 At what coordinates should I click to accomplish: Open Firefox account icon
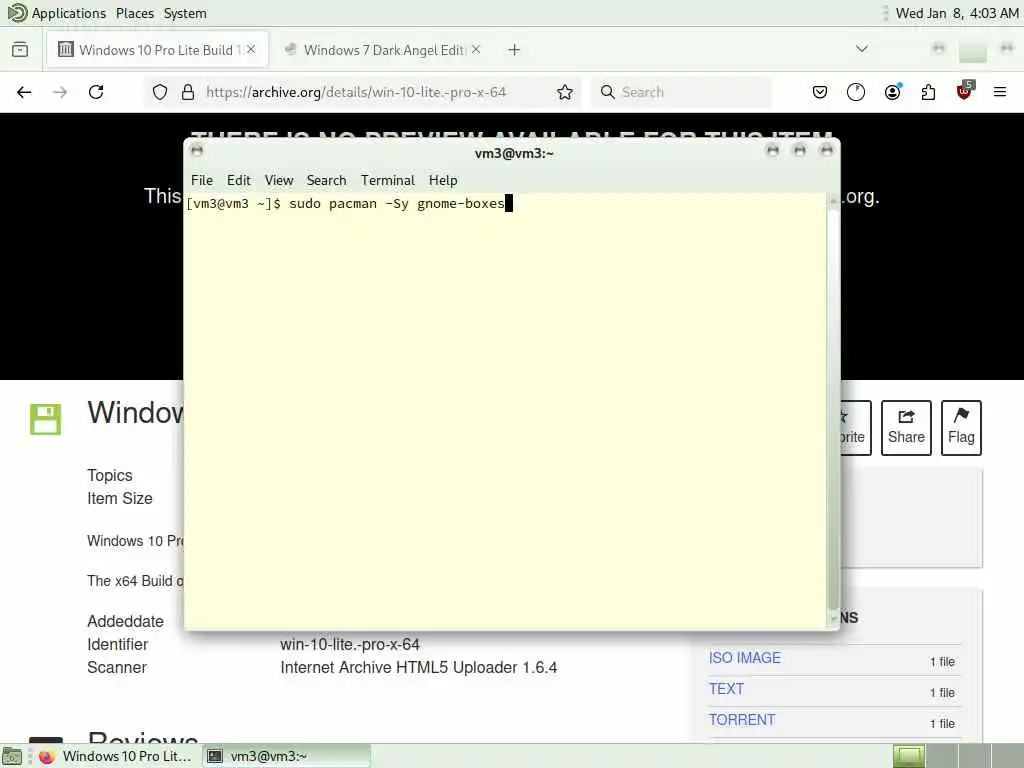pyautogui.click(x=893, y=92)
